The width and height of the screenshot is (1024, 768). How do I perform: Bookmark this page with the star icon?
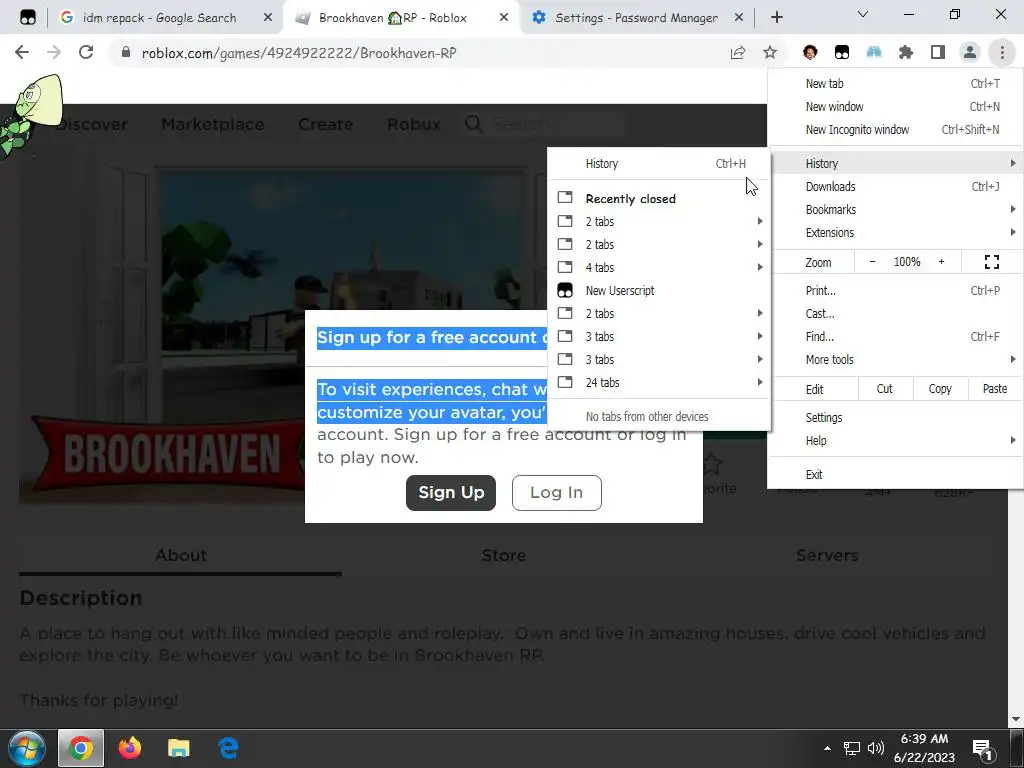coord(770,53)
